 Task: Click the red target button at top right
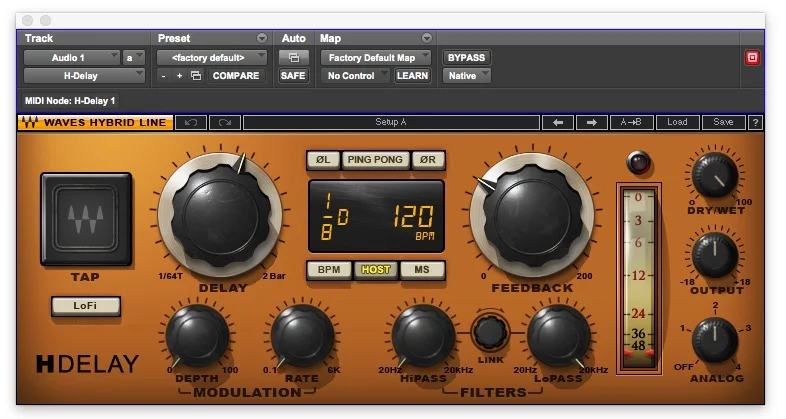(752, 58)
